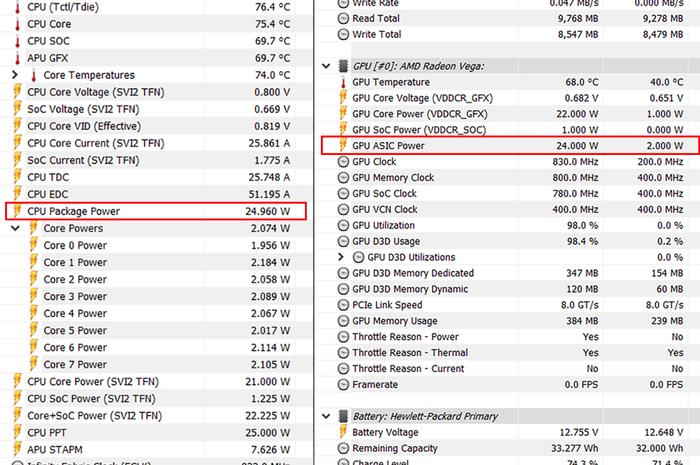Click the Battery Voltage lightning icon
Image resolution: width=700 pixels, height=465 pixels.
coord(343,432)
